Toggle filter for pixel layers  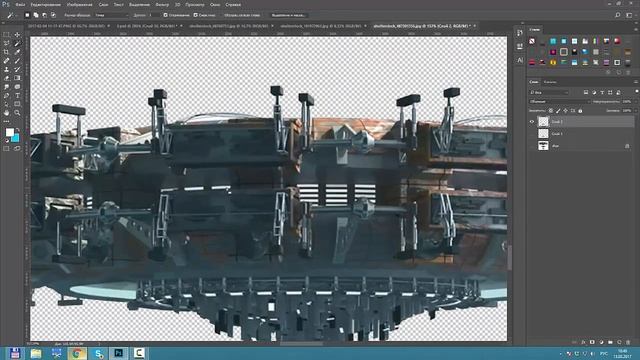click(586, 93)
